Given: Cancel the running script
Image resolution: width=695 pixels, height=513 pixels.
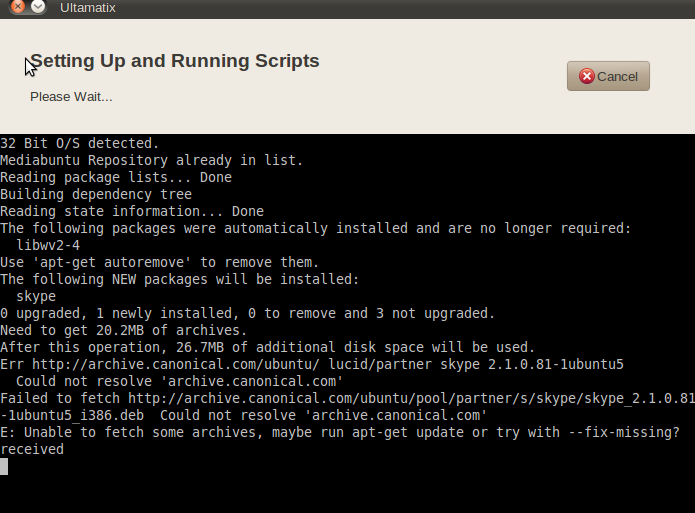Looking at the screenshot, I should (608, 76).
